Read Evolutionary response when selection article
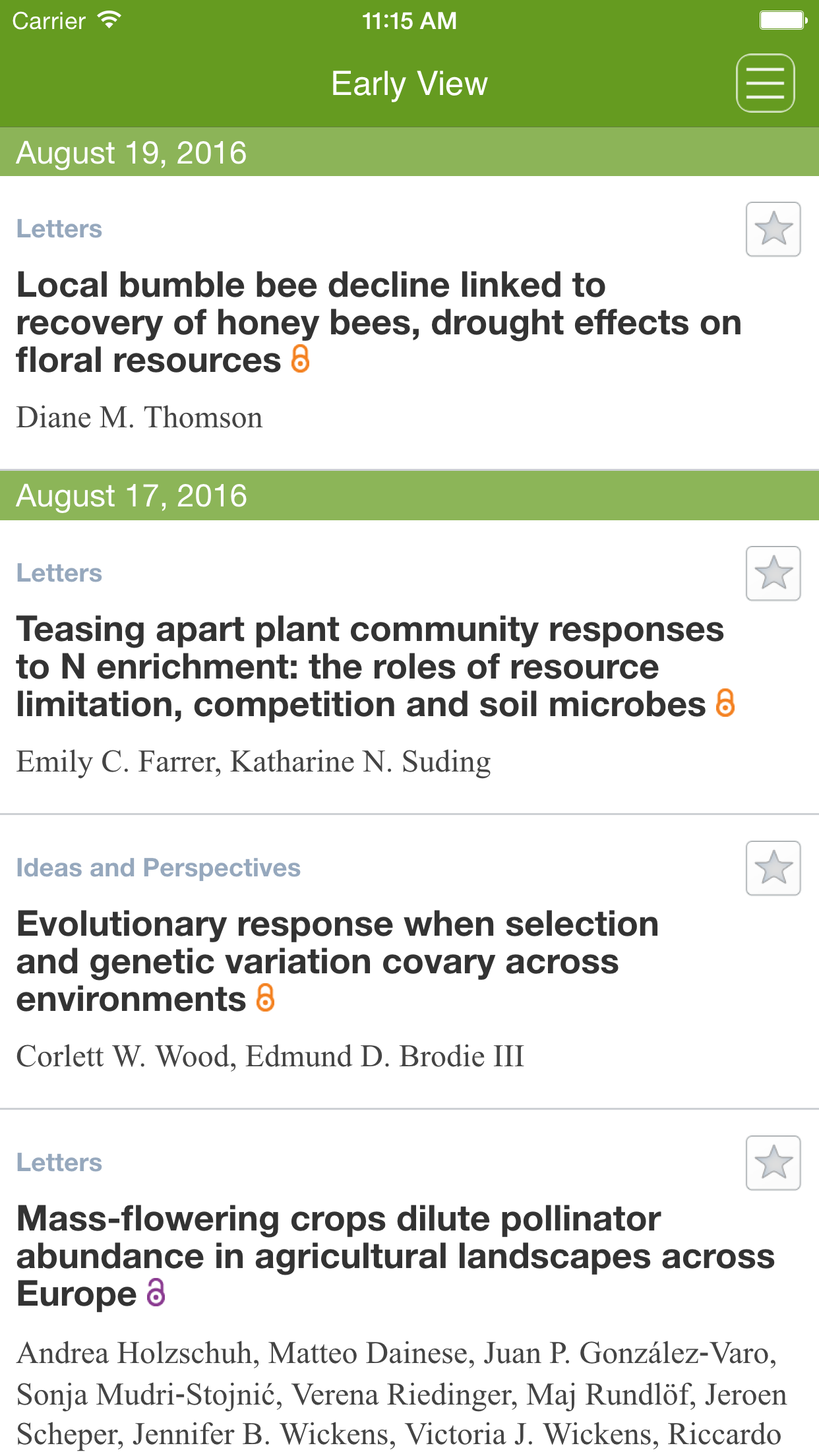819x1456 pixels. tap(337, 961)
